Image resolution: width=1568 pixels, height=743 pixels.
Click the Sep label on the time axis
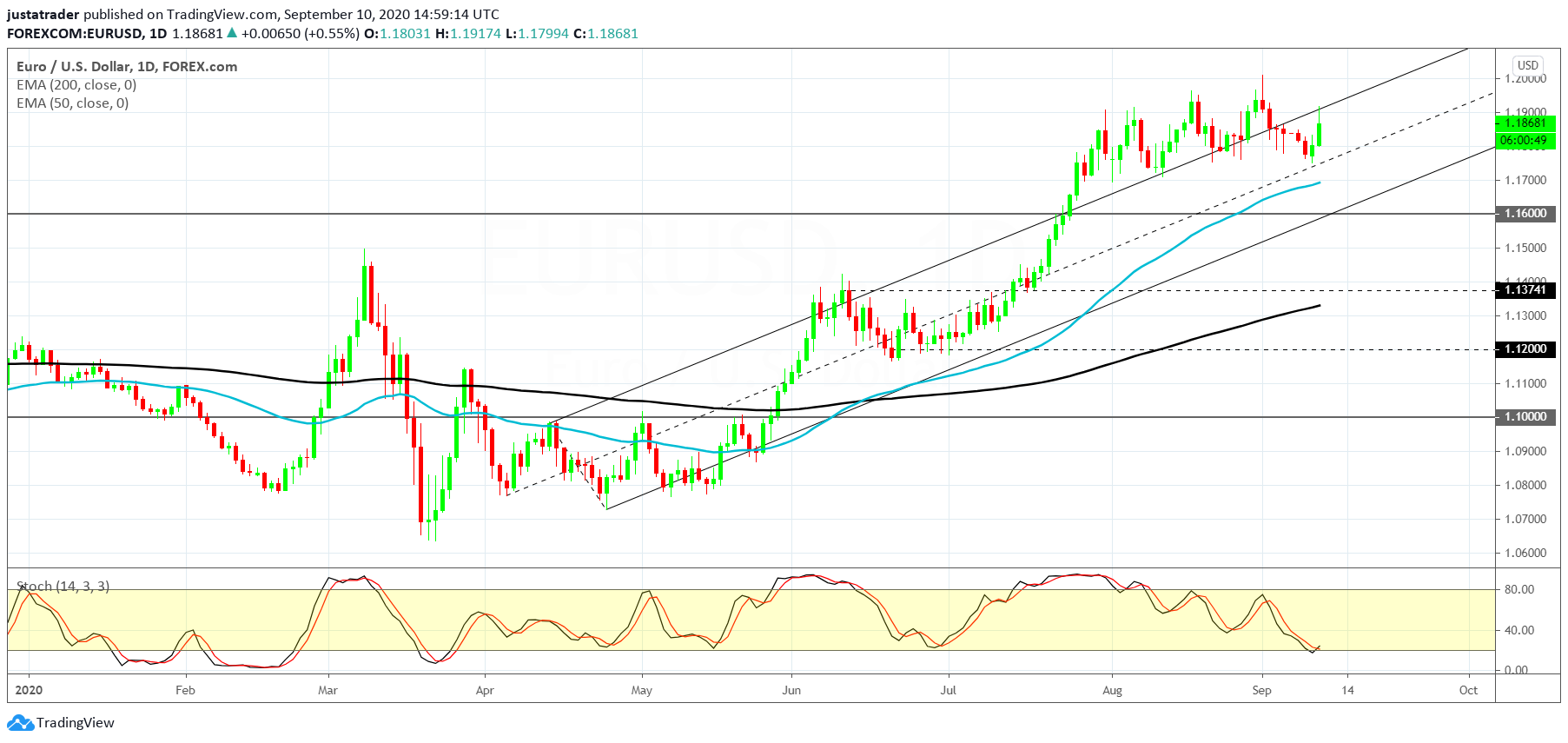click(1261, 690)
